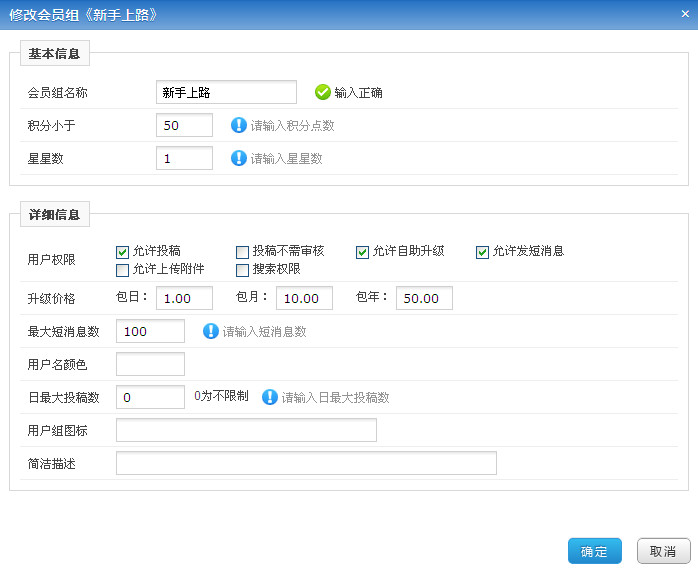The width and height of the screenshot is (698, 570).
Task: Disable the 允许发短消息 checkbox
Action: 483,252
